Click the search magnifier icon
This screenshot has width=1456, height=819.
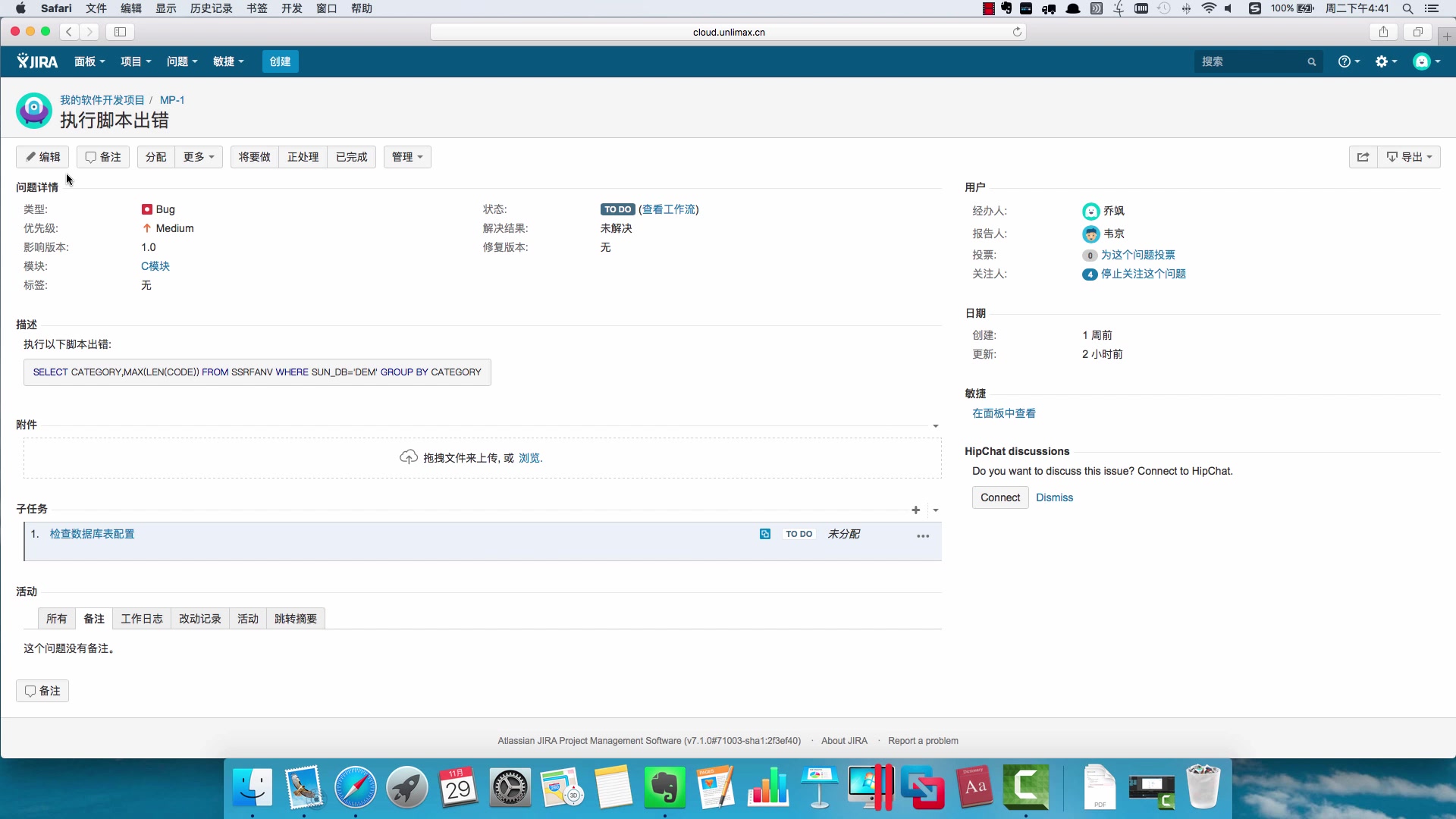coord(1311,61)
